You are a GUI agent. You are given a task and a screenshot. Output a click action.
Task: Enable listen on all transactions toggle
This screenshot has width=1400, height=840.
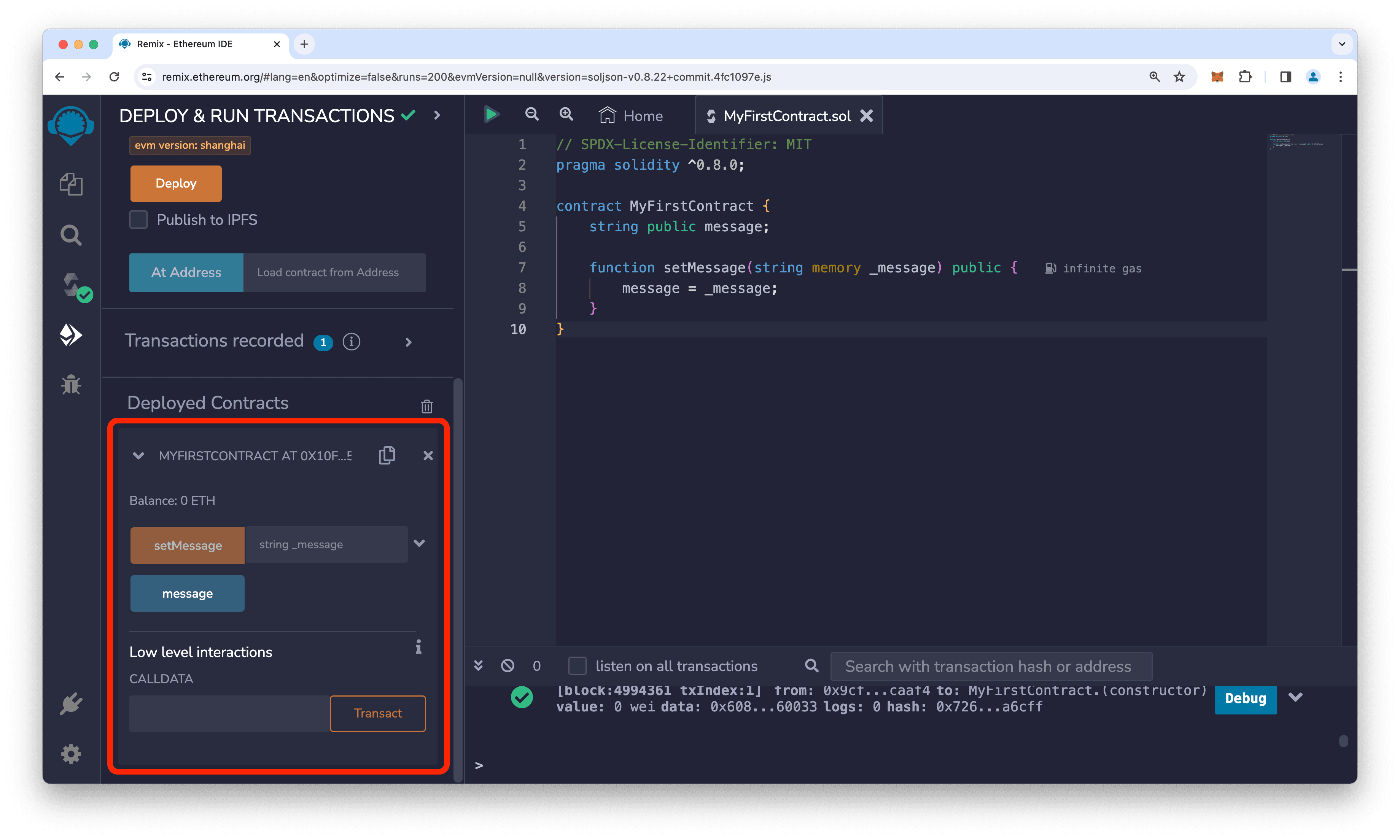[577, 665]
